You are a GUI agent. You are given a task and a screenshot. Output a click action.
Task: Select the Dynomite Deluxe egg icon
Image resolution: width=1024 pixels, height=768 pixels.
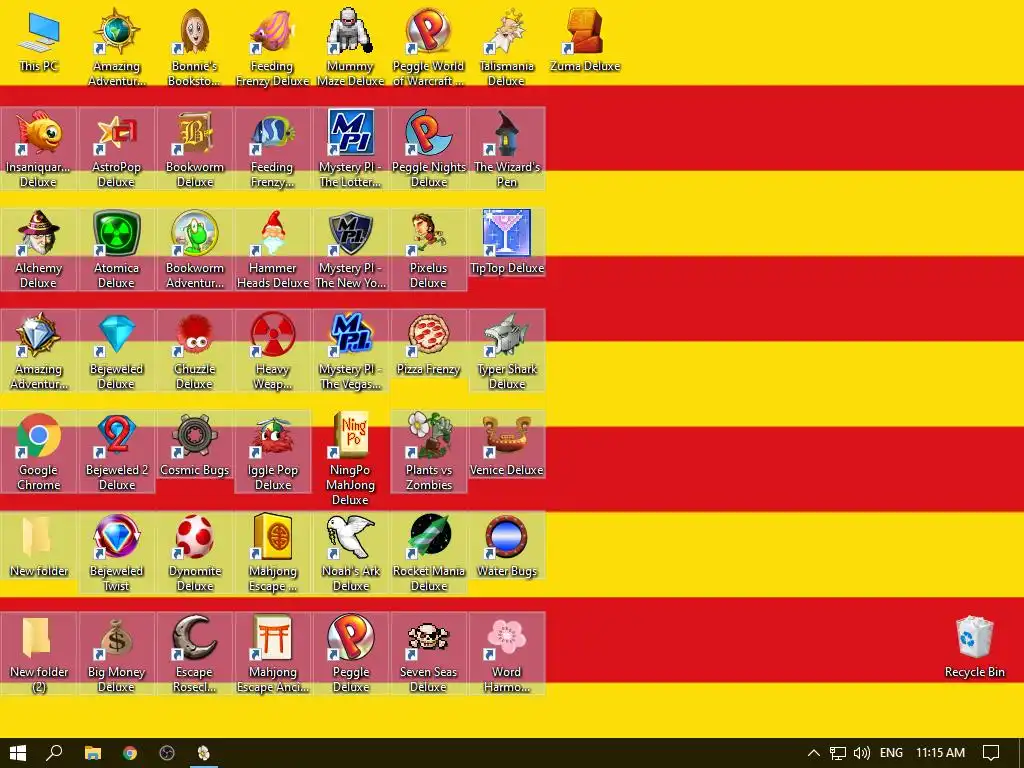tap(195, 553)
